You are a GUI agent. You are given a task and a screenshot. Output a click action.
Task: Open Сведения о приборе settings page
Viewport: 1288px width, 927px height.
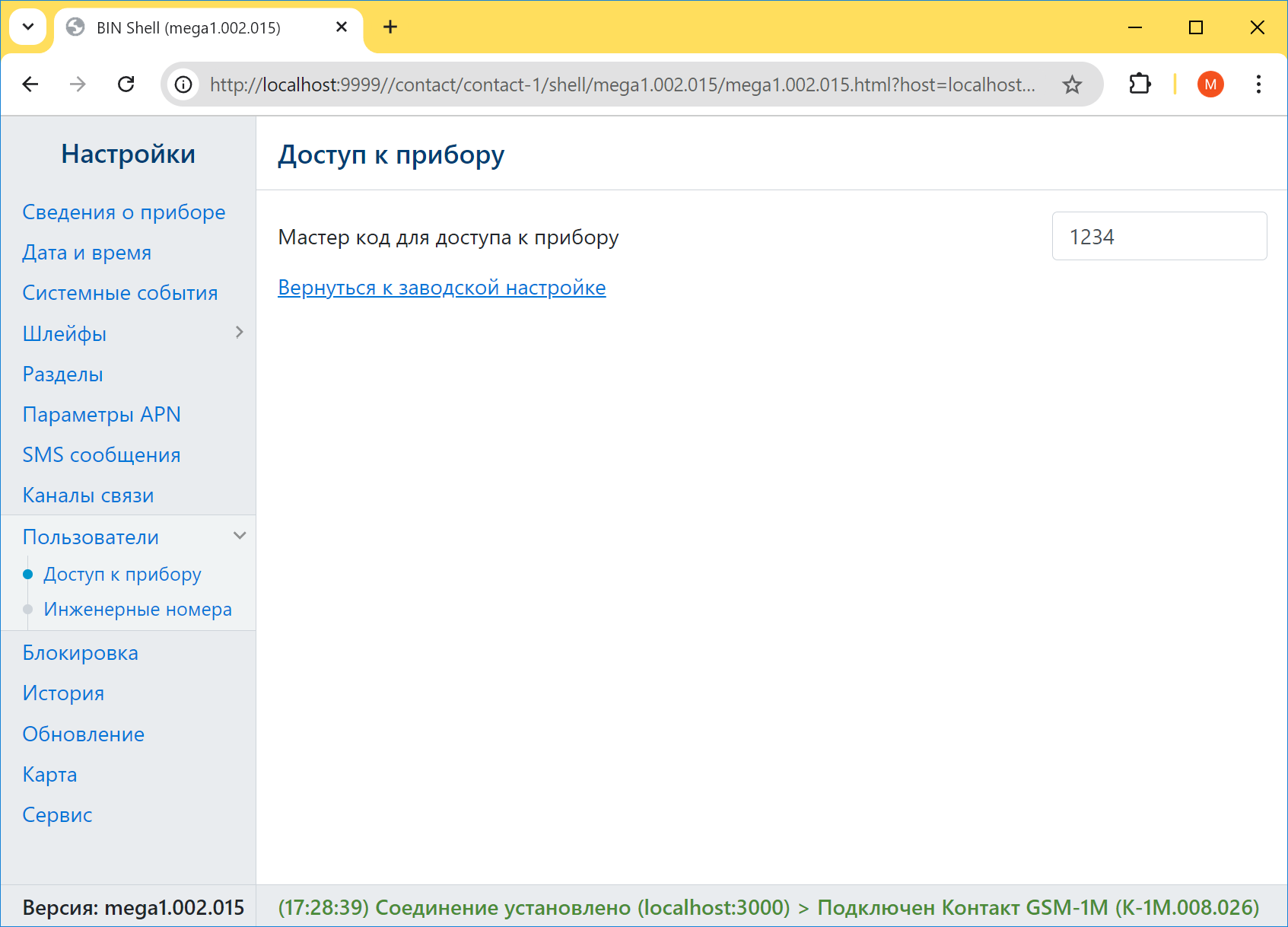tap(124, 212)
